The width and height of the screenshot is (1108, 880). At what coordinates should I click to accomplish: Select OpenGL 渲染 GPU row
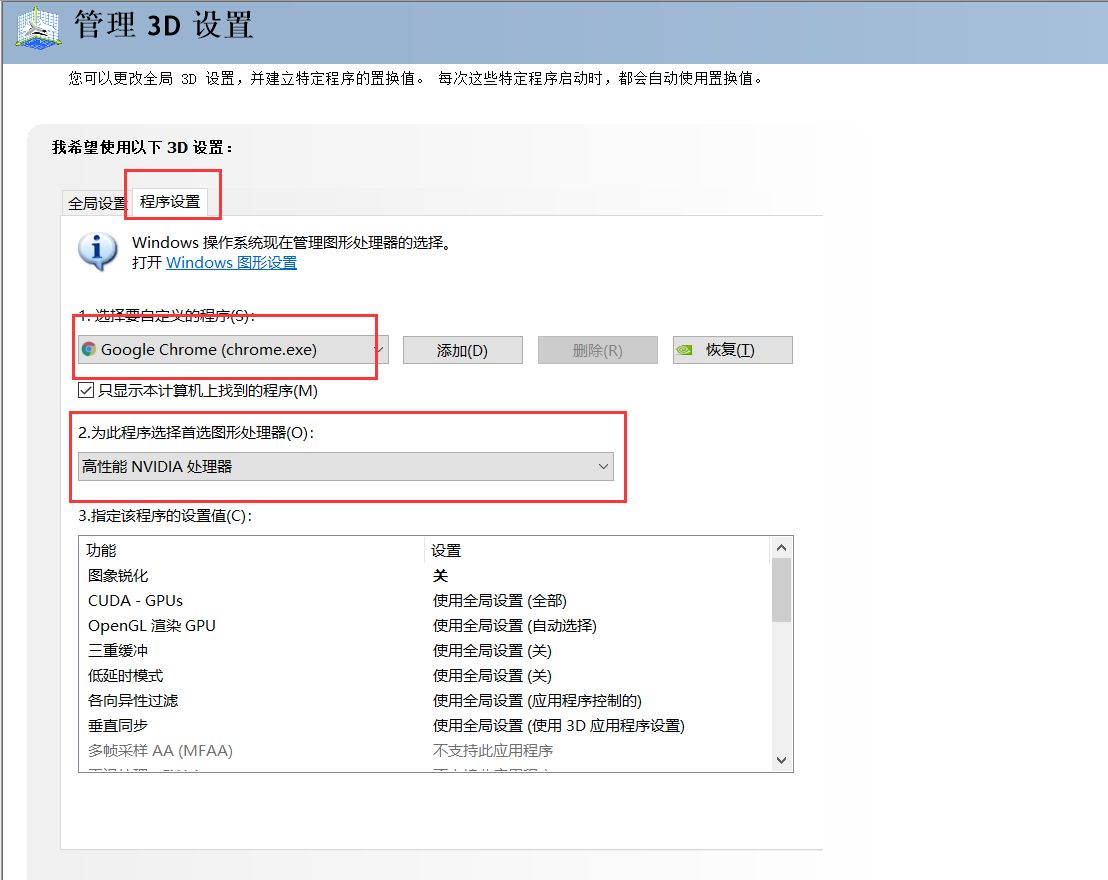424,626
